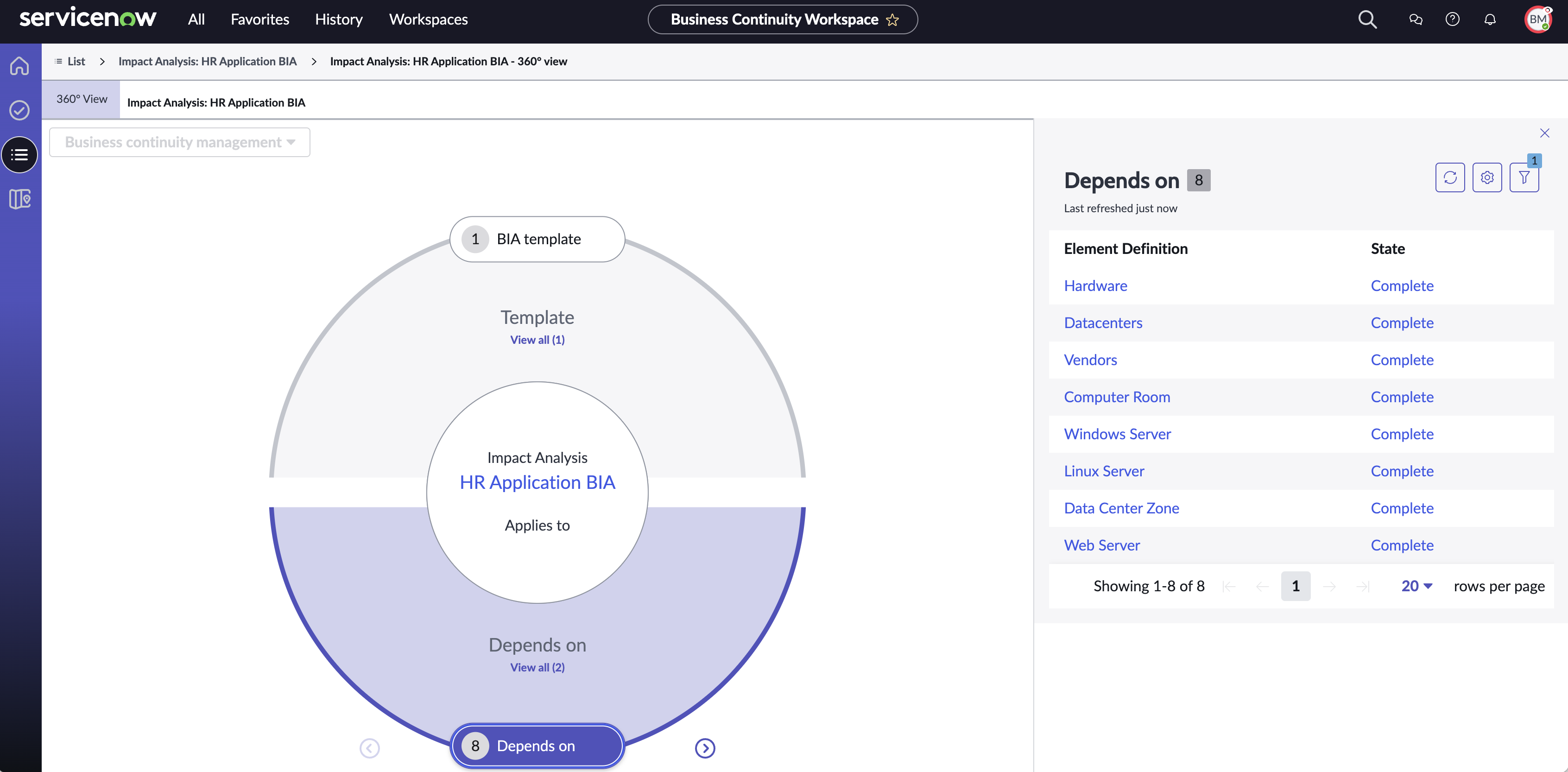Open the help question mark icon

click(1452, 19)
